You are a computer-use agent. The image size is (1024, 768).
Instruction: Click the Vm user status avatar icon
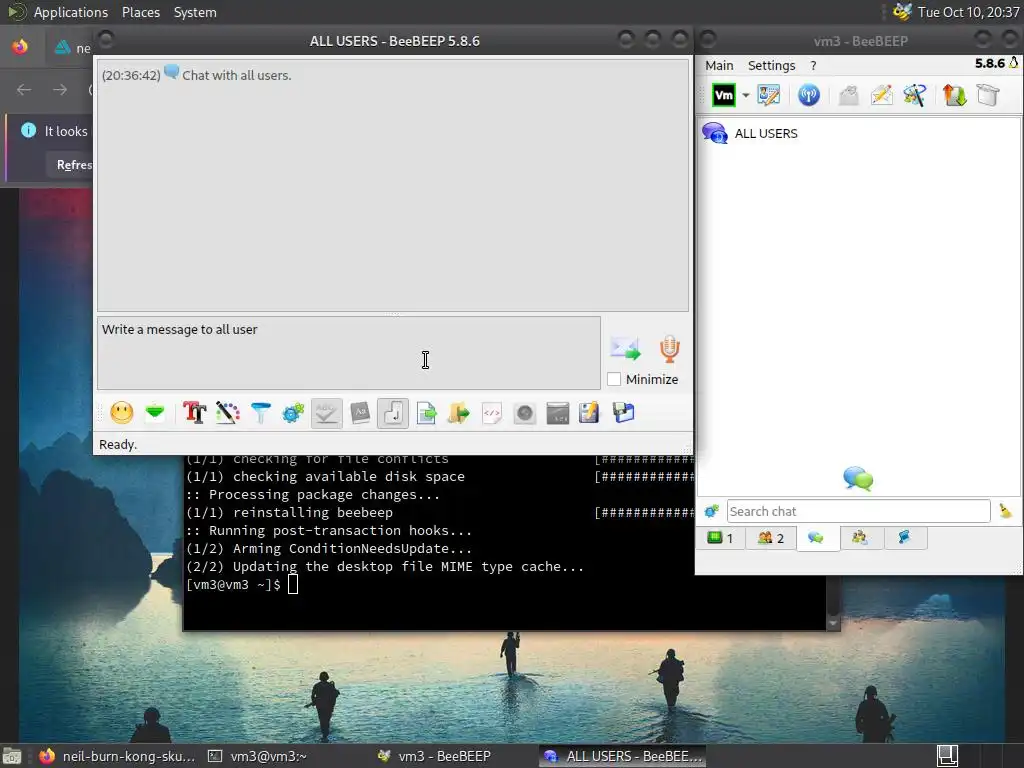[x=724, y=95]
